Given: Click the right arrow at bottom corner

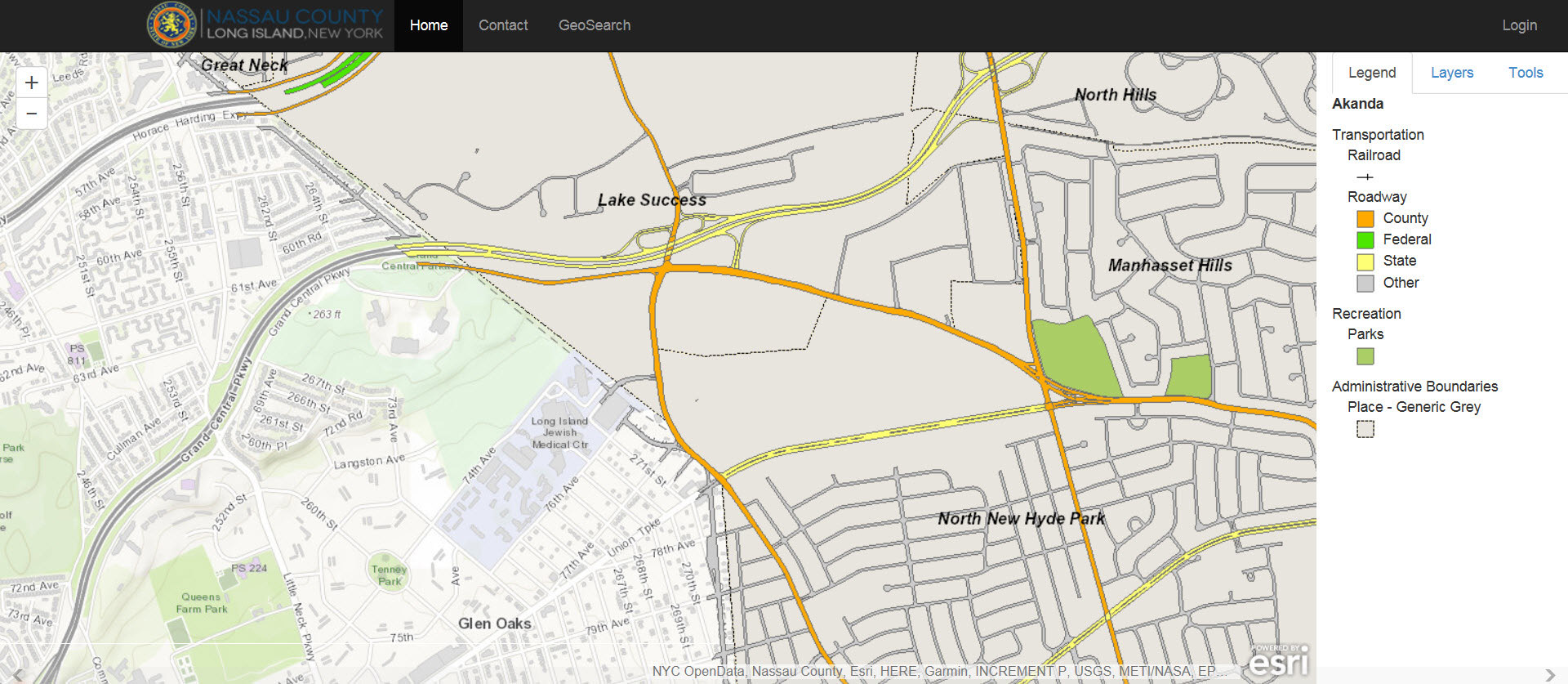Looking at the screenshot, I should [x=1549, y=675].
